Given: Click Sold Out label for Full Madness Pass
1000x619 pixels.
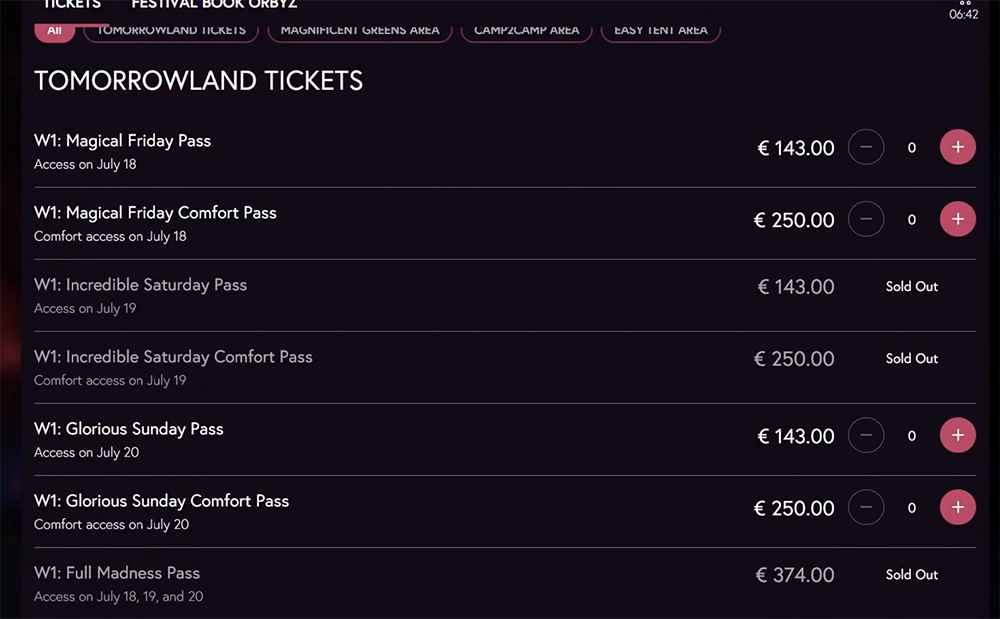Looking at the screenshot, I should click(x=911, y=574).
